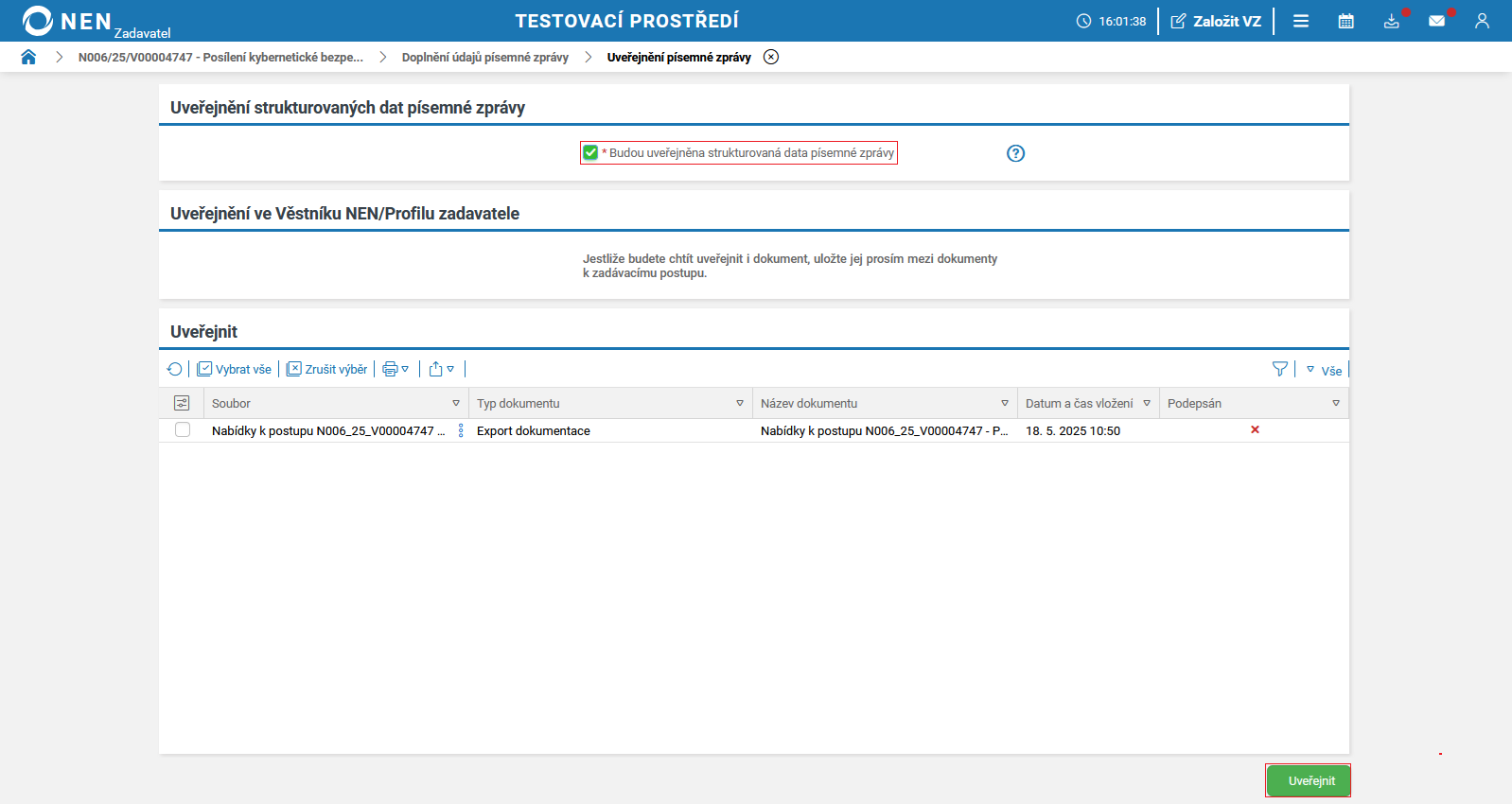Expand the print dropdown in toolbar
This screenshot has width=1512, height=804.
(396, 369)
